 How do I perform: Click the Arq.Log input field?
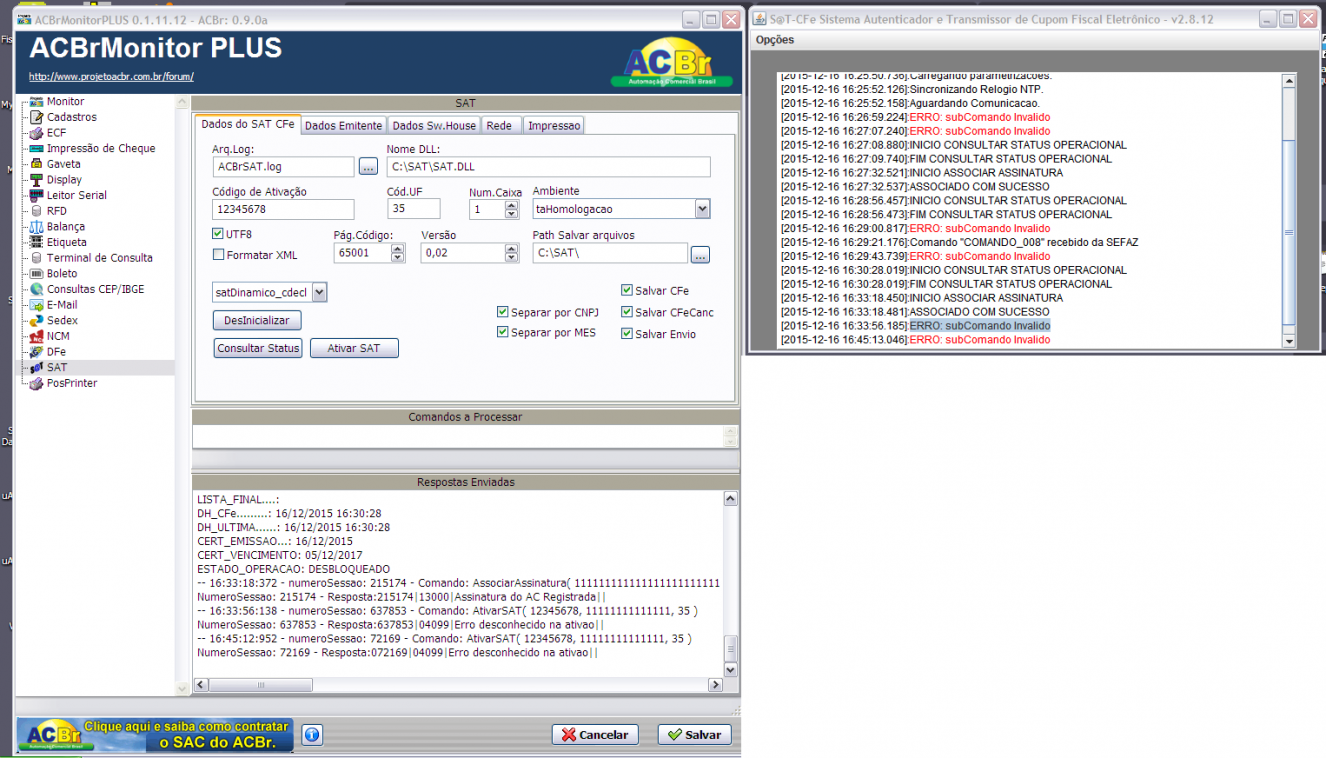click(x=283, y=167)
